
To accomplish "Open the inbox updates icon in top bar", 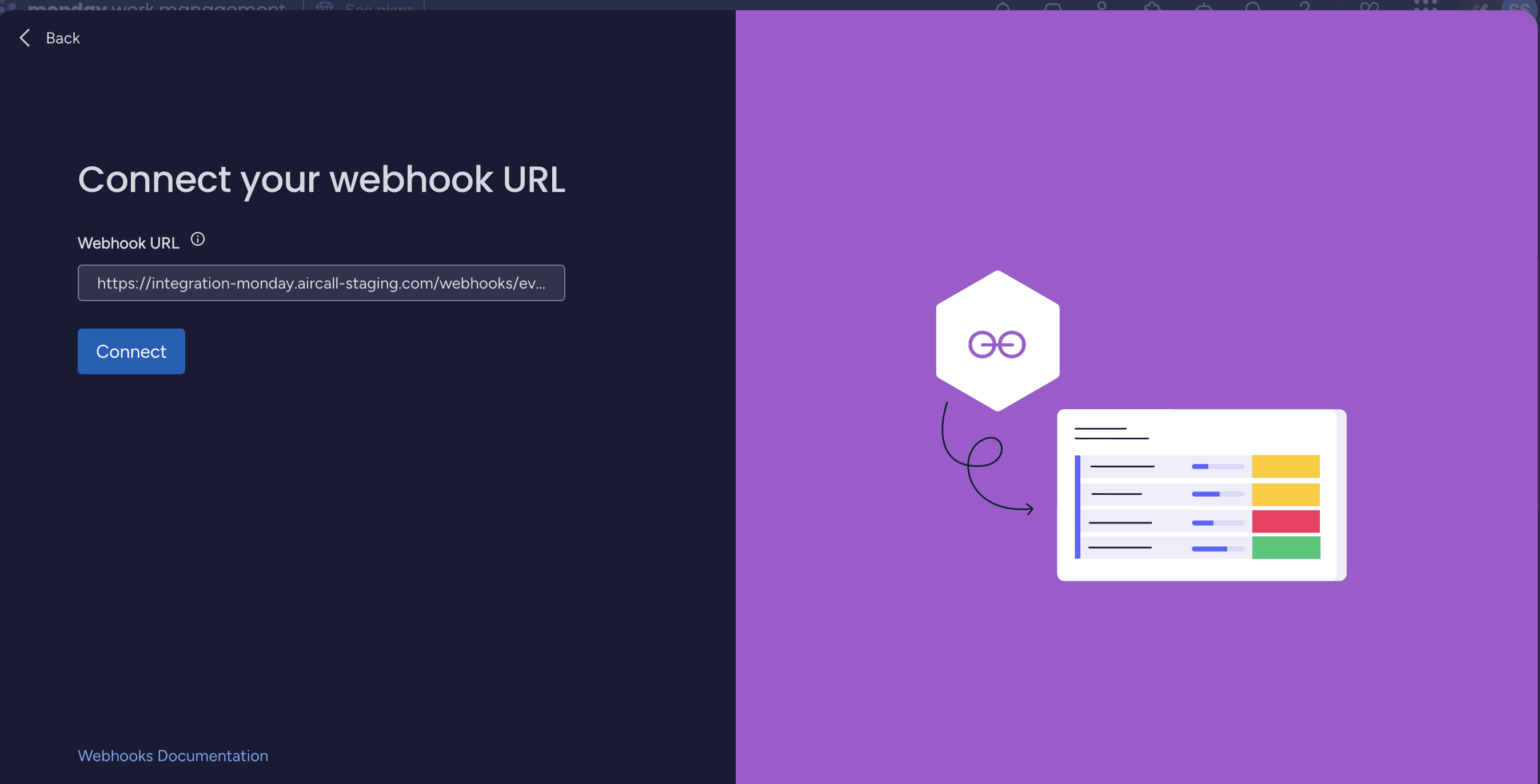I will click(1053, 9).
